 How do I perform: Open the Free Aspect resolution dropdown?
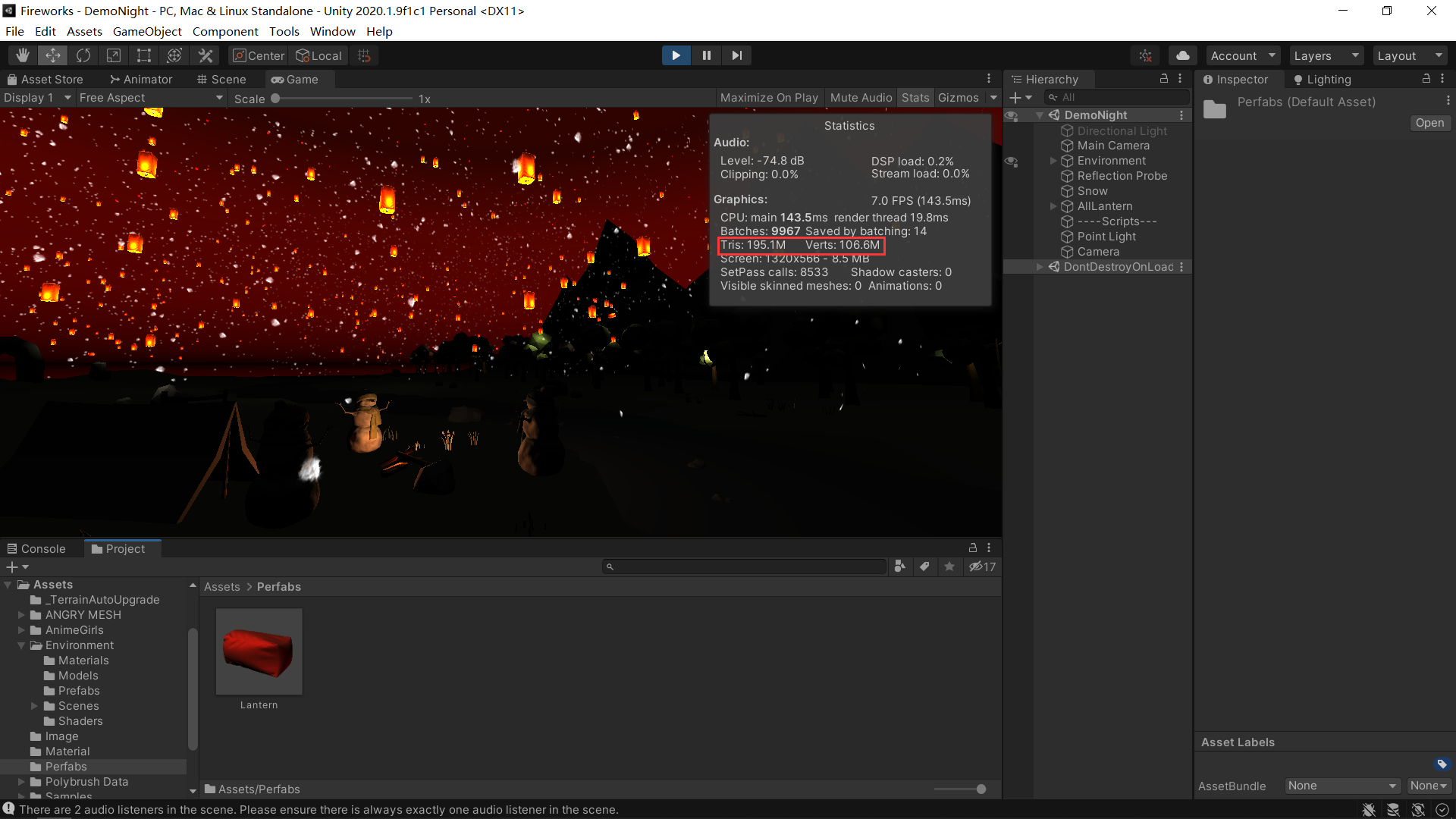[149, 97]
